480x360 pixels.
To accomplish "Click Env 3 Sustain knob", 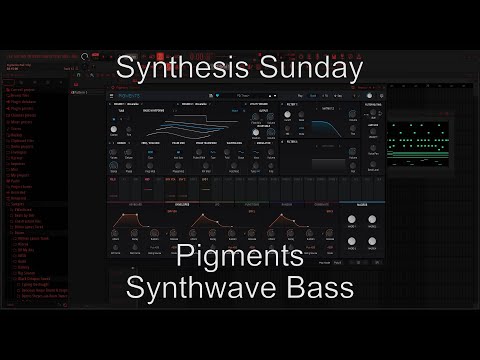I will 310,233.
